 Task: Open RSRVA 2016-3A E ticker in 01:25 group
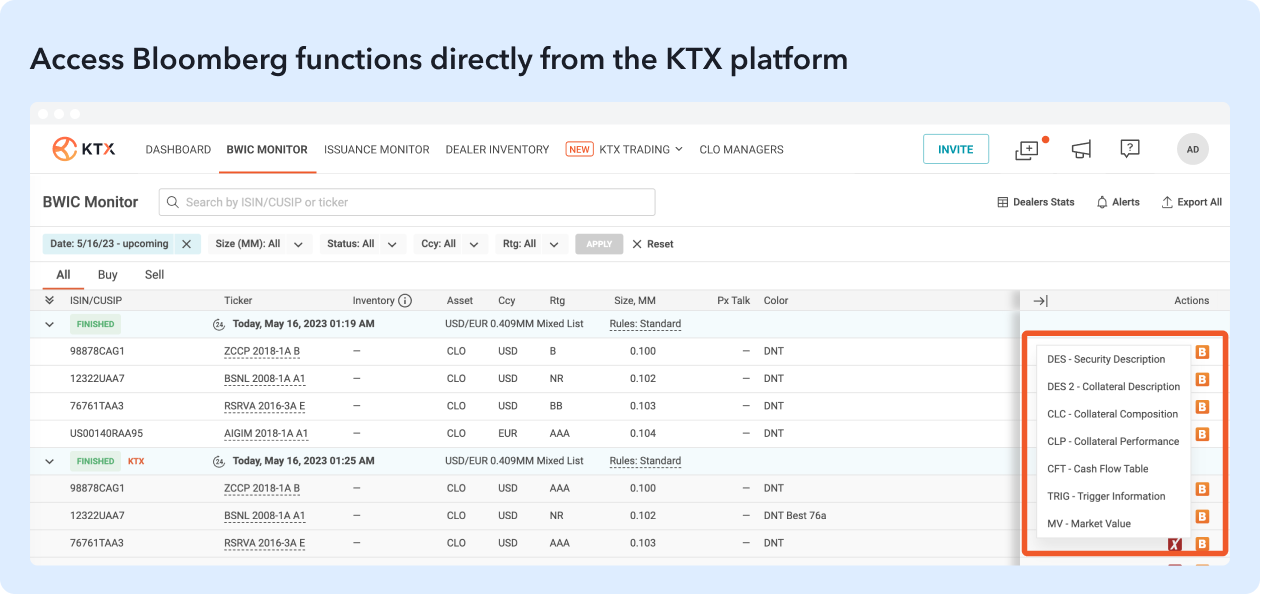coord(264,544)
